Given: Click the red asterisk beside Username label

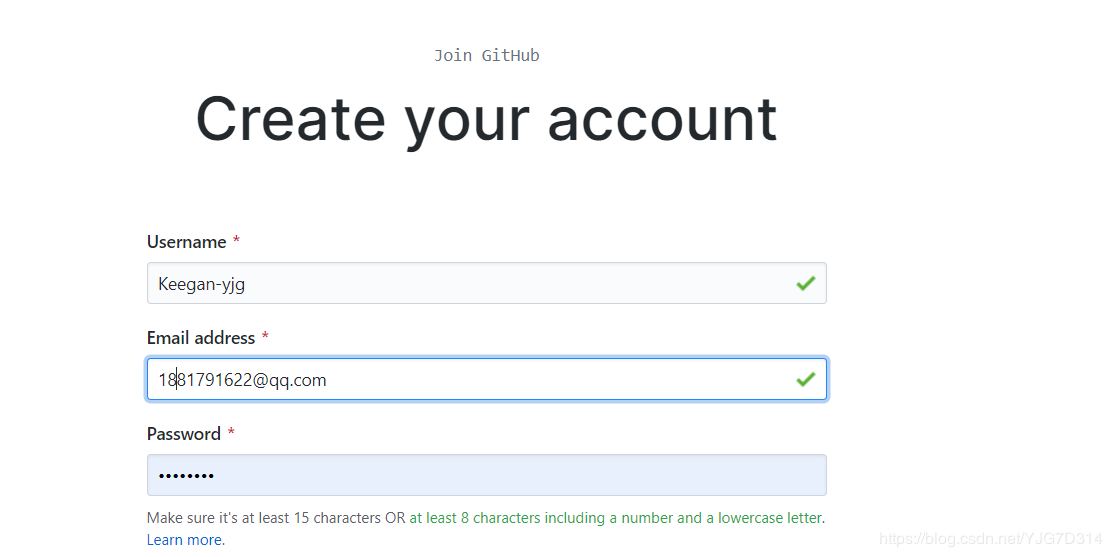Looking at the screenshot, I should click(236, 242).
